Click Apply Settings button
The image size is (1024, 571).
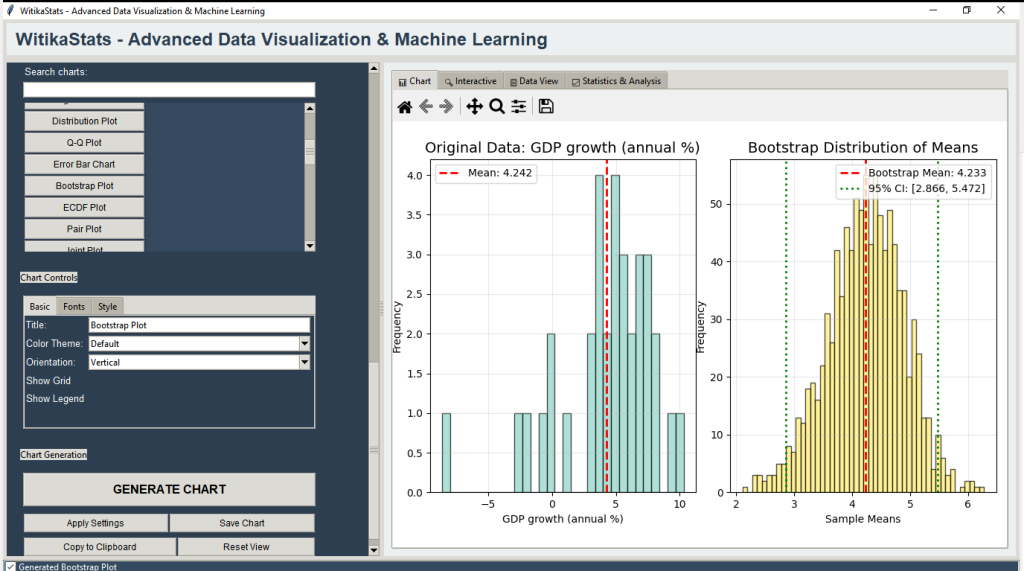(x=95, y=523)
